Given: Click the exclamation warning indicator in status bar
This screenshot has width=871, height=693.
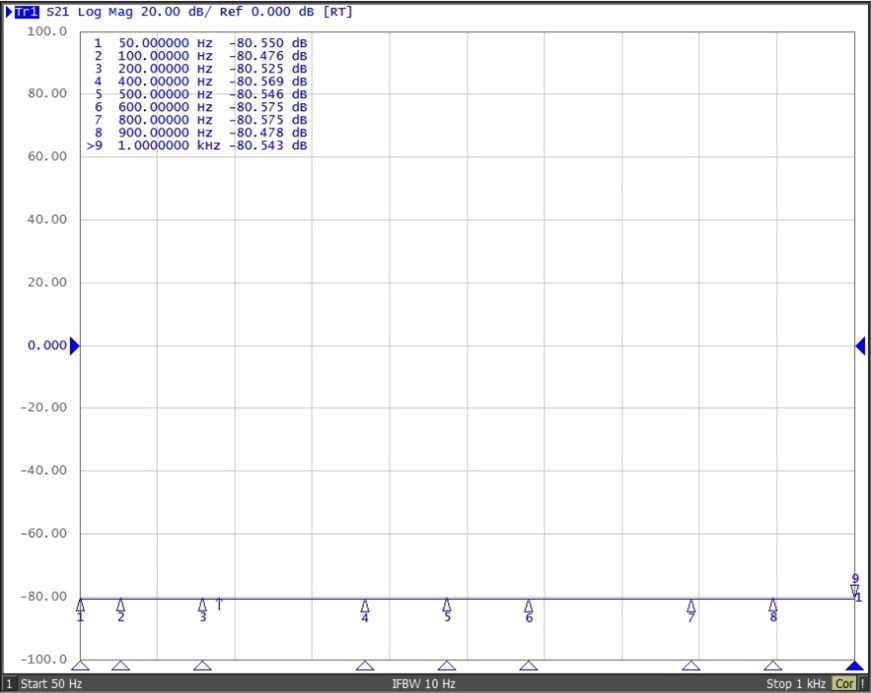Looking at the screenshot, I should [x=863, y=684].
